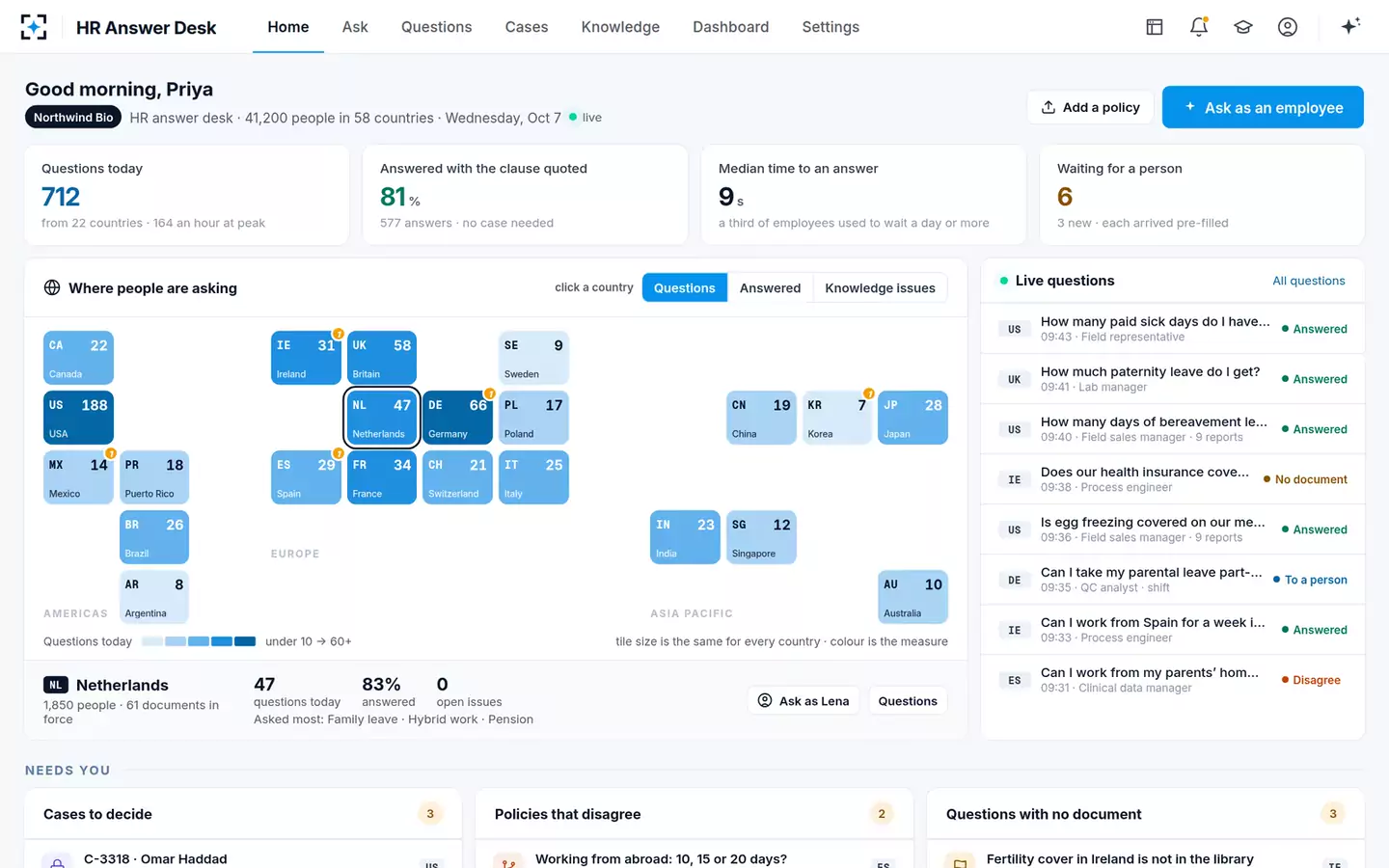
Task: Click the Northwind Bio company badge
Action: click(73, 118)
